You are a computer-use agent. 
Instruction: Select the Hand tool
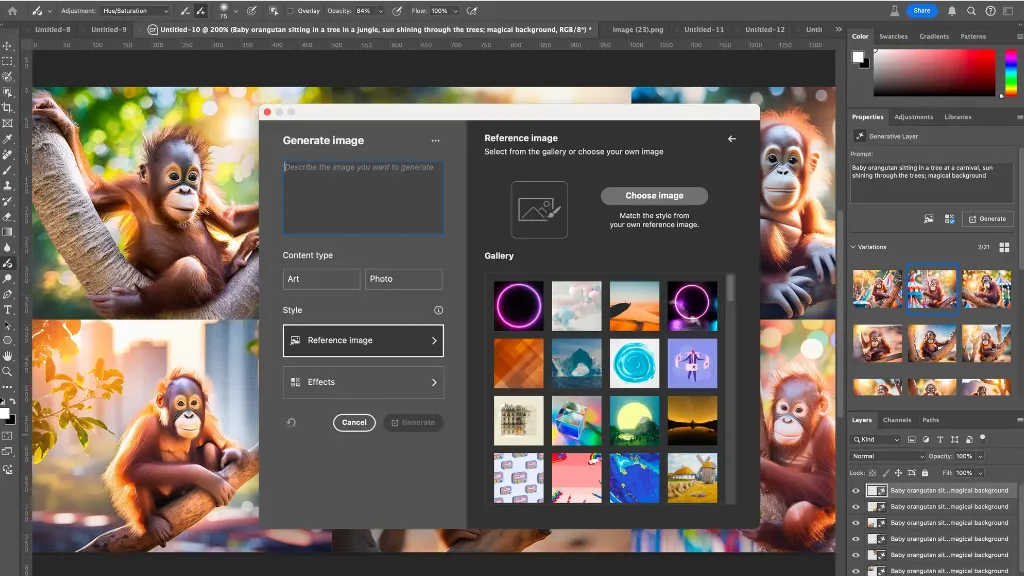tap(7, 356)
